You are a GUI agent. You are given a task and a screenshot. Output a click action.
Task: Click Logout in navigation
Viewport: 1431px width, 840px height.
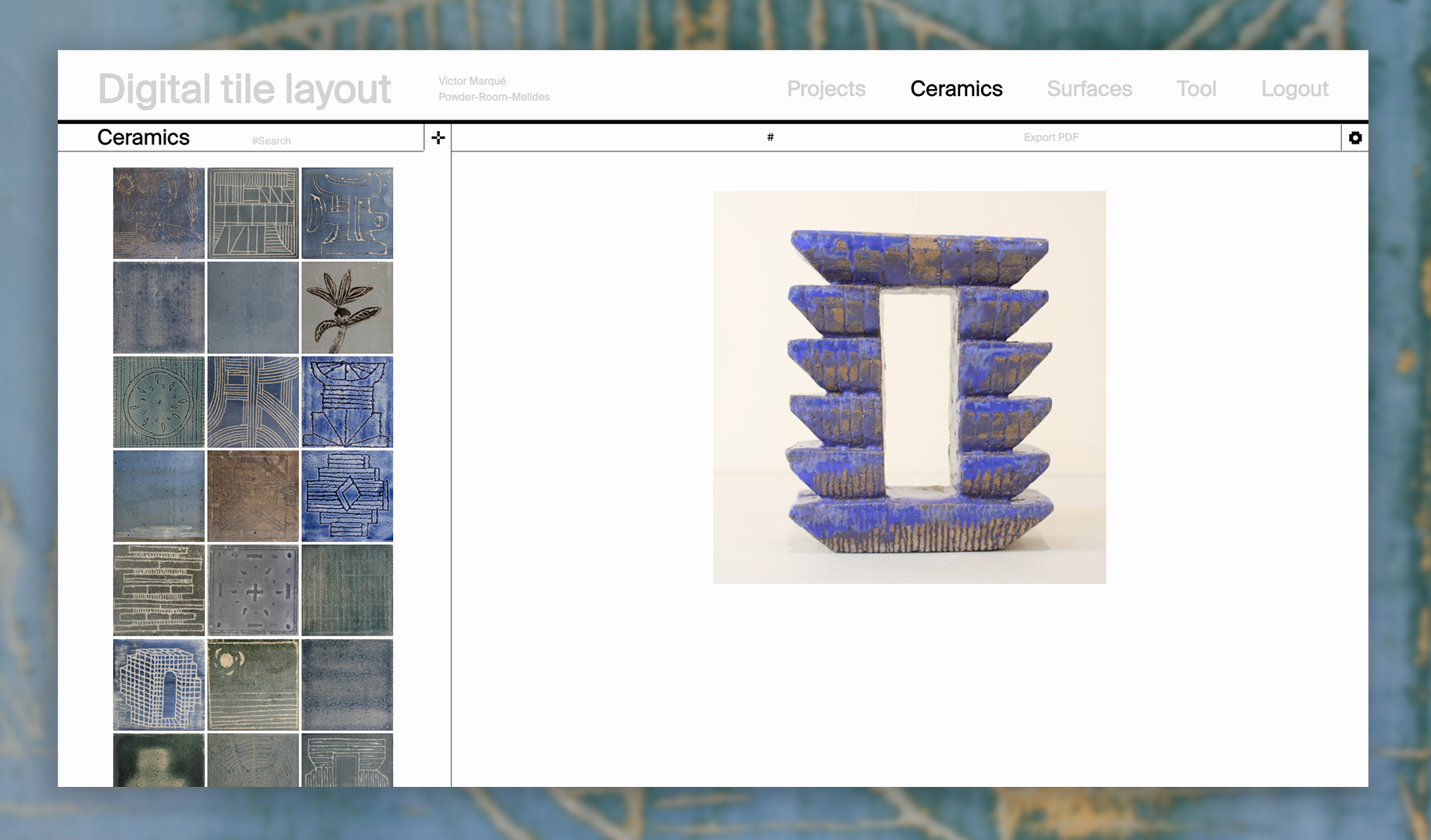tap(1294, 89)
